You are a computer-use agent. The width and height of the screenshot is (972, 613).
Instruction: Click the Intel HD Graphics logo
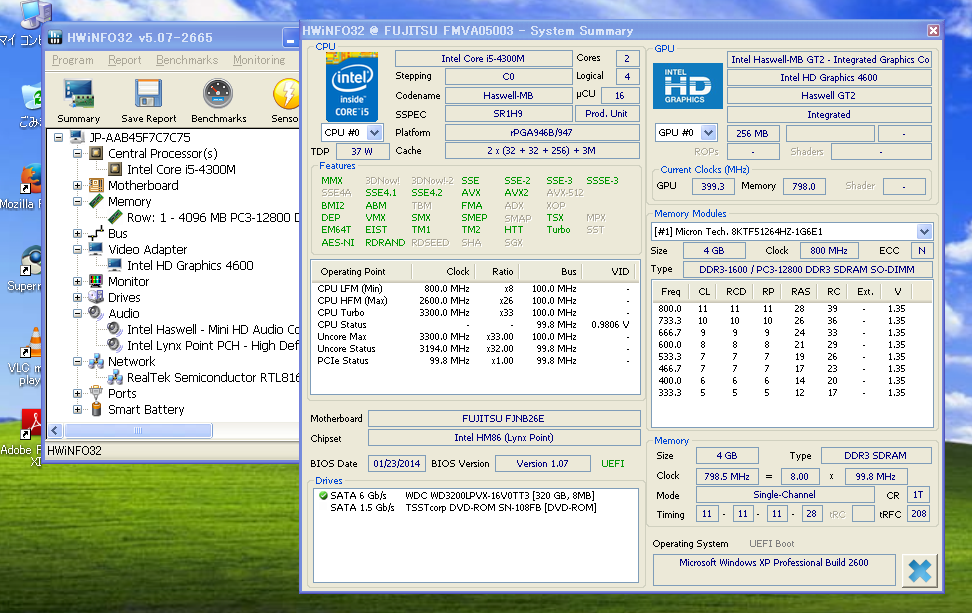[x=686, y=86]
